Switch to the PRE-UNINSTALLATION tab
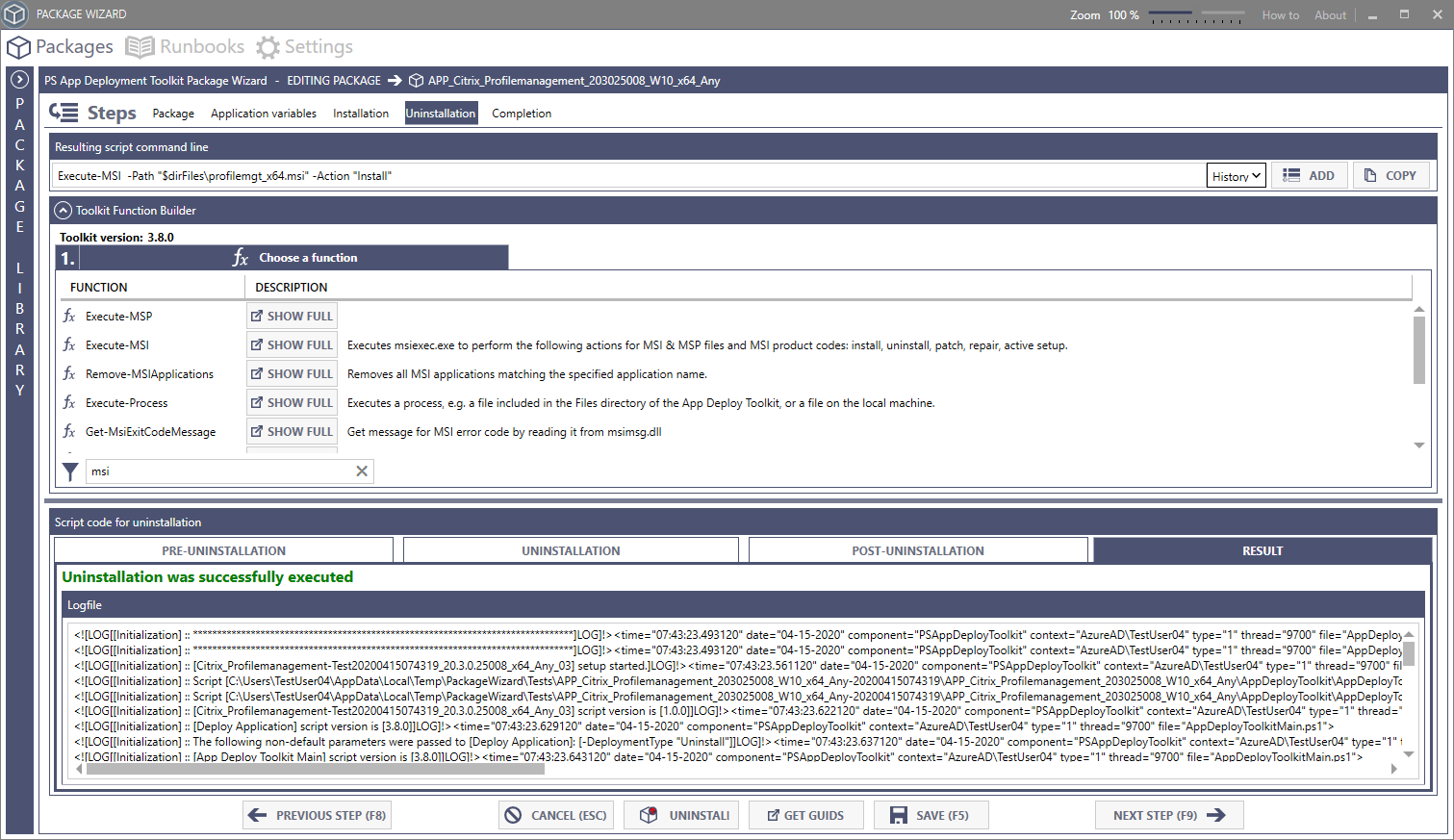The height and width of the screenshot is (840, 1454). coord(223,551)
